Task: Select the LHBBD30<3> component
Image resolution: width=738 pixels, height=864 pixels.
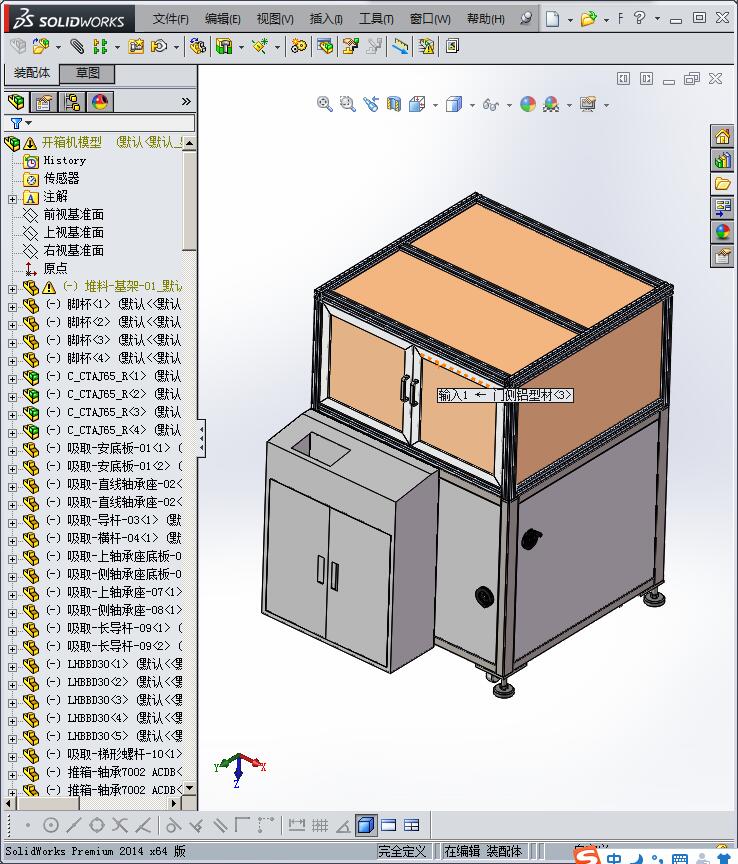Action: (x=98, y=700)
